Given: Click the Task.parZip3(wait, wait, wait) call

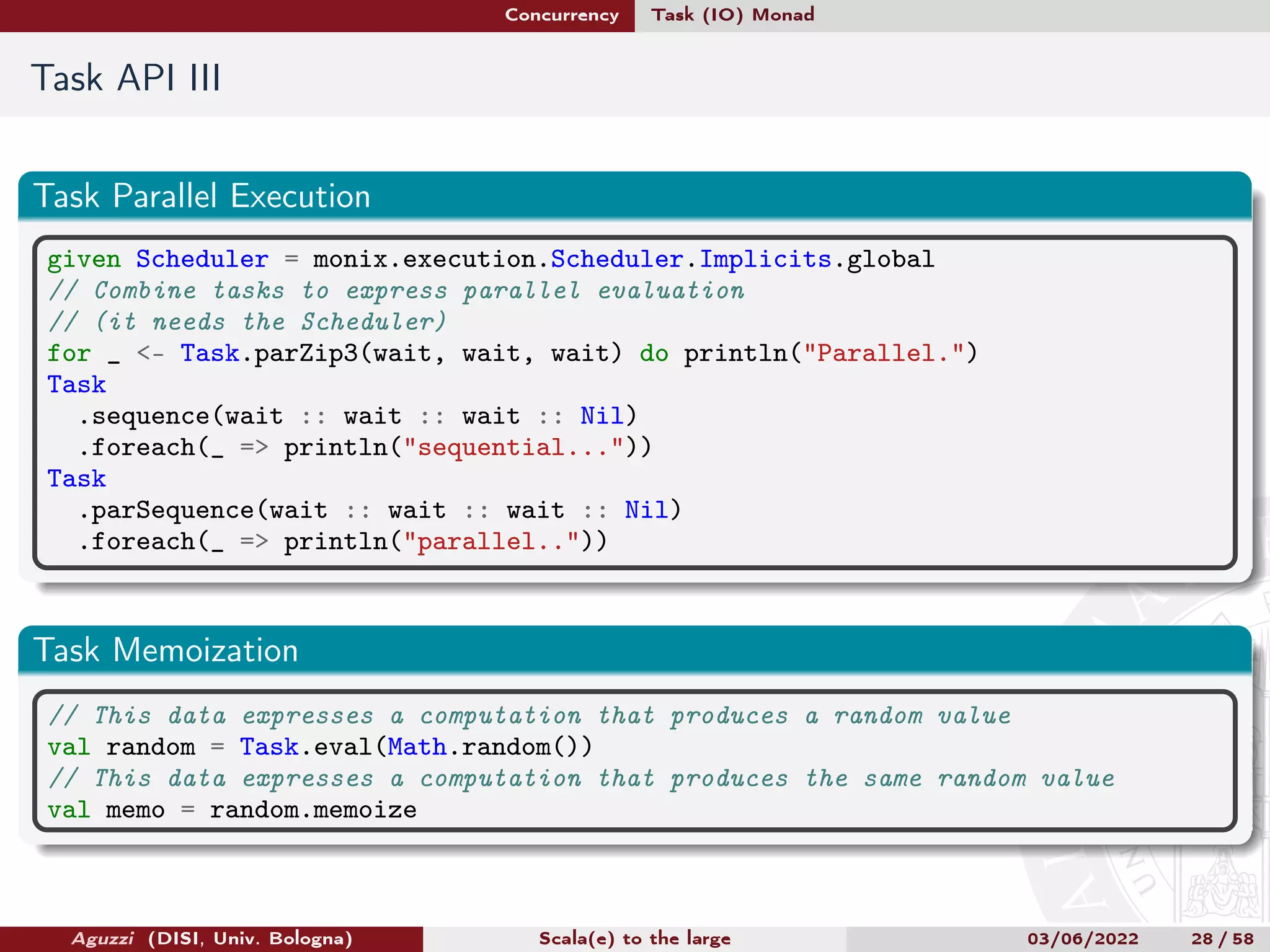Looking at the screenshot, I should pos(401,353).
